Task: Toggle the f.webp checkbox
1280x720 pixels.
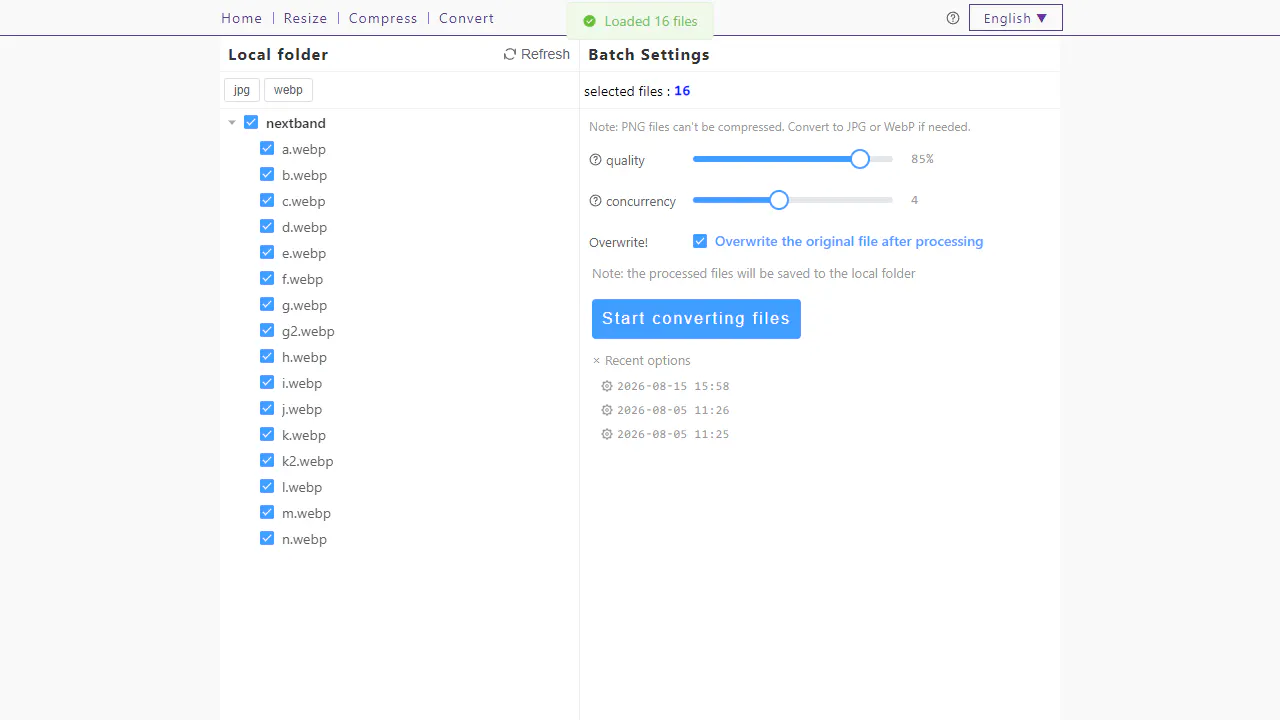Action: click(267, 278)
